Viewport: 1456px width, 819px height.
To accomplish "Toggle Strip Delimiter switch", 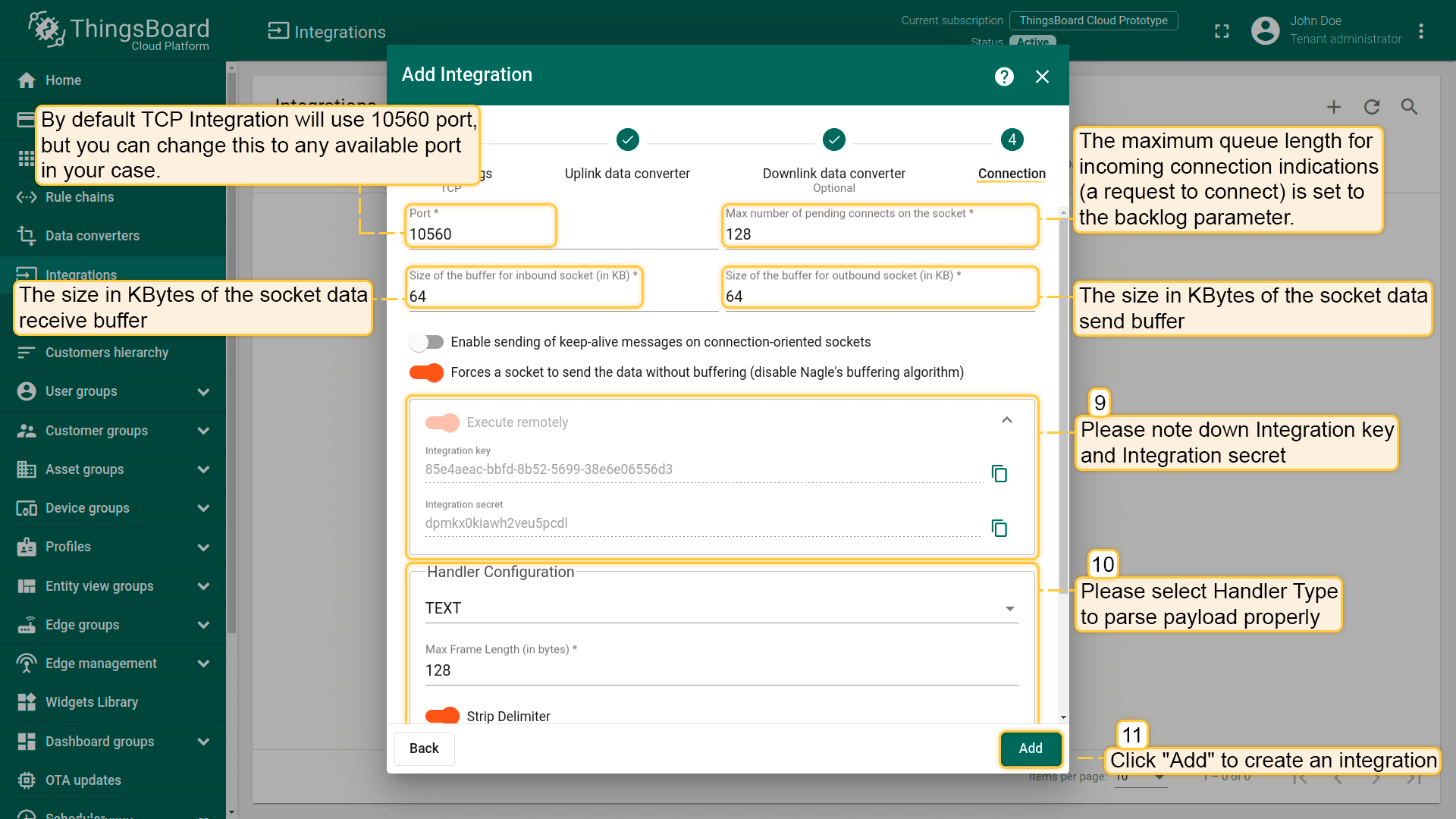I will click(x=442, y=716).
